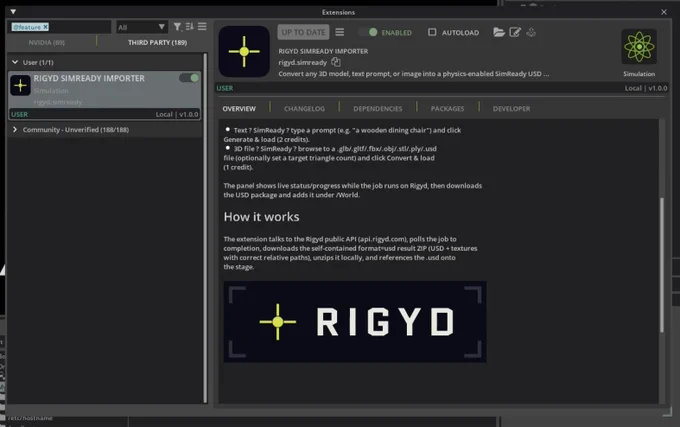Open the CHANGELOG tab
The image size is (680, 427).
(304, 109)
